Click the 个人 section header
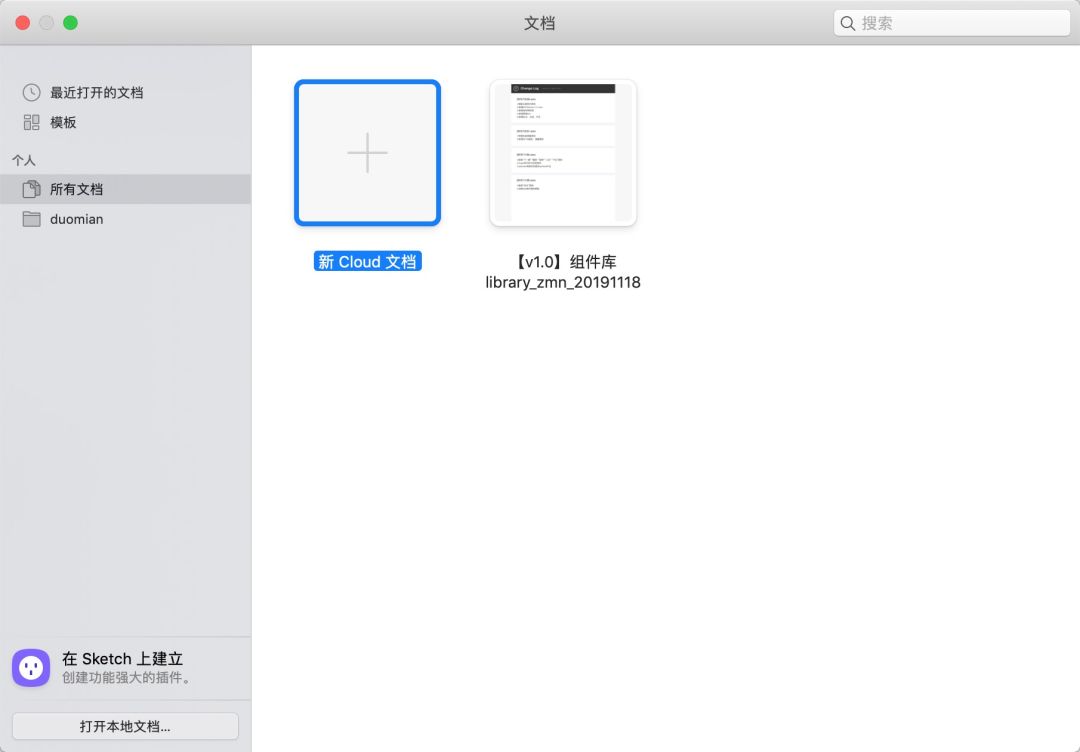Image resolution: width=1080 pixels, height=752 pixels. pos(24,160)
